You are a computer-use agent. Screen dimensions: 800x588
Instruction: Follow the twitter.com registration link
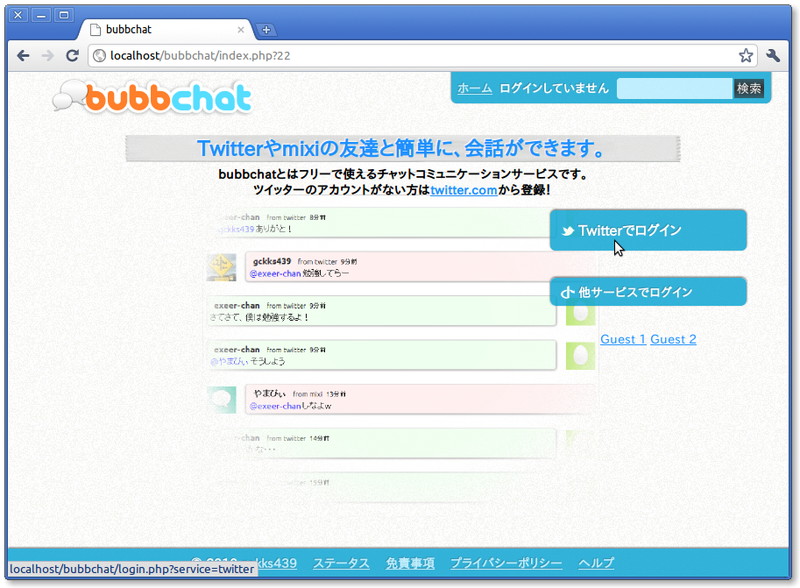click(x=464, y=190)
